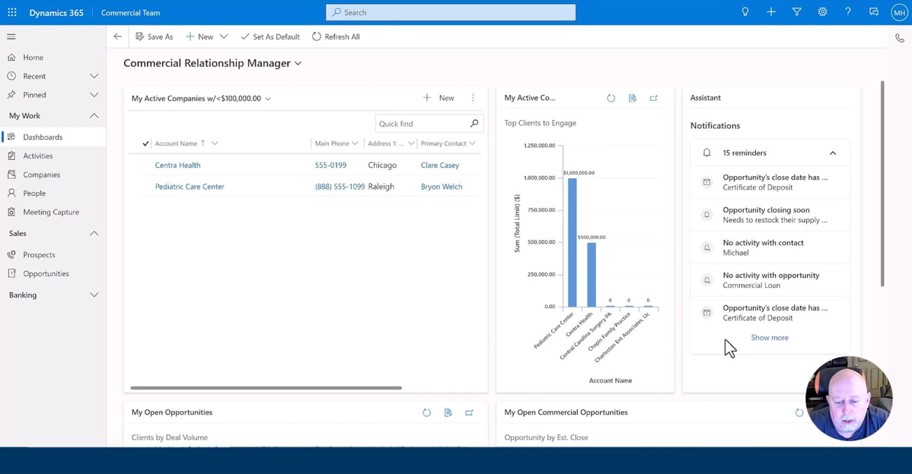Open Clare Casey contact link
Viewport: 912px width, 474px height.
440,165
